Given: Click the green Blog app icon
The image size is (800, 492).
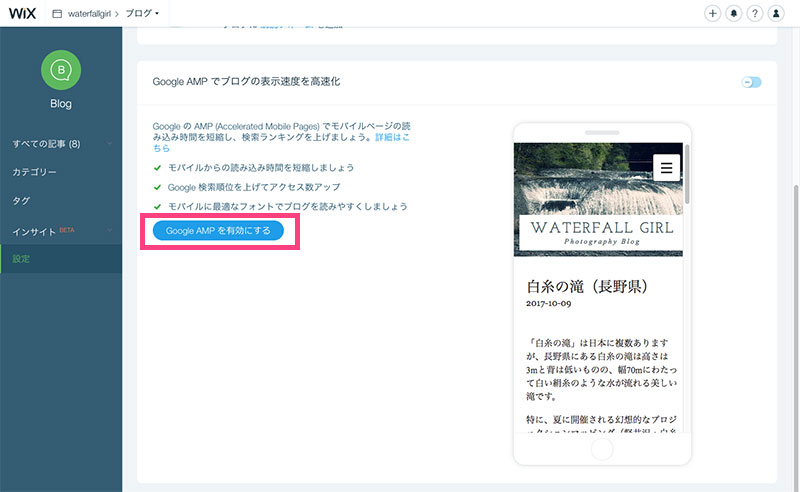Looking at the screenshot, I should click(61, 70).
